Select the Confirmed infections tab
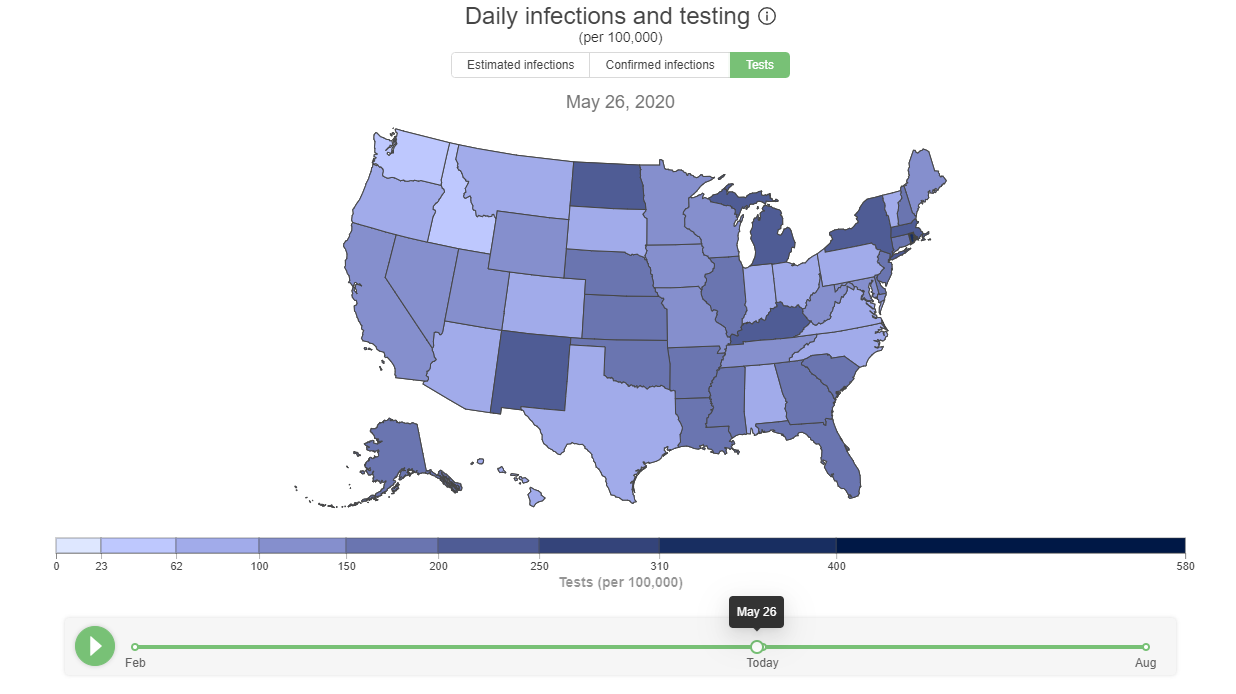 [660, 65]
